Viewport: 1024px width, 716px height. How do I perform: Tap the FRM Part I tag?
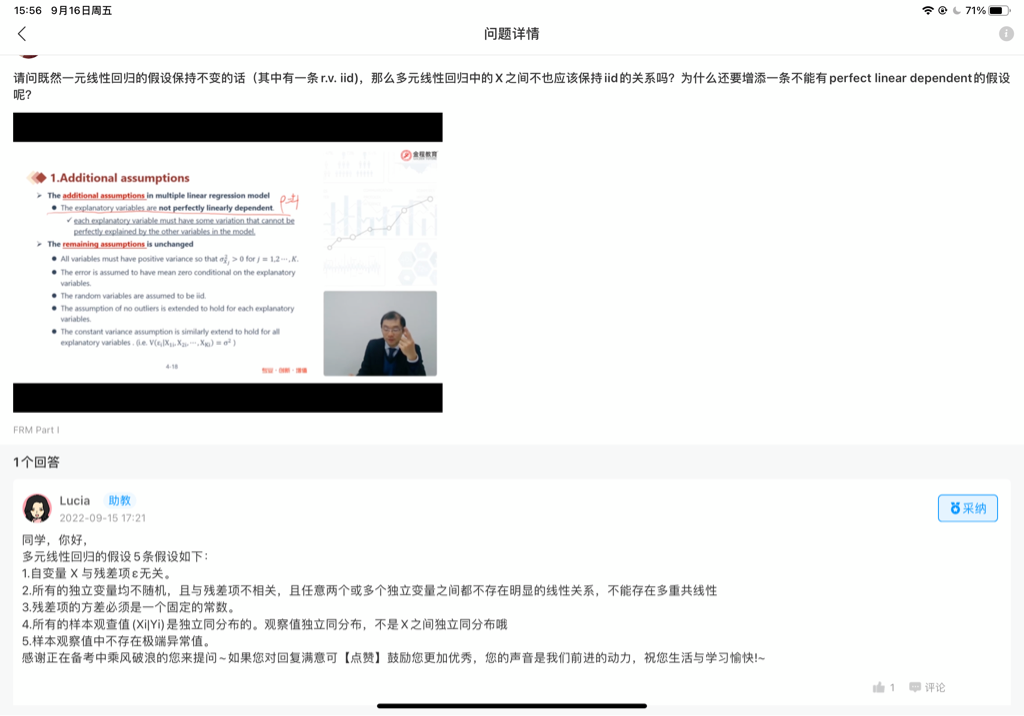point(37,430)
